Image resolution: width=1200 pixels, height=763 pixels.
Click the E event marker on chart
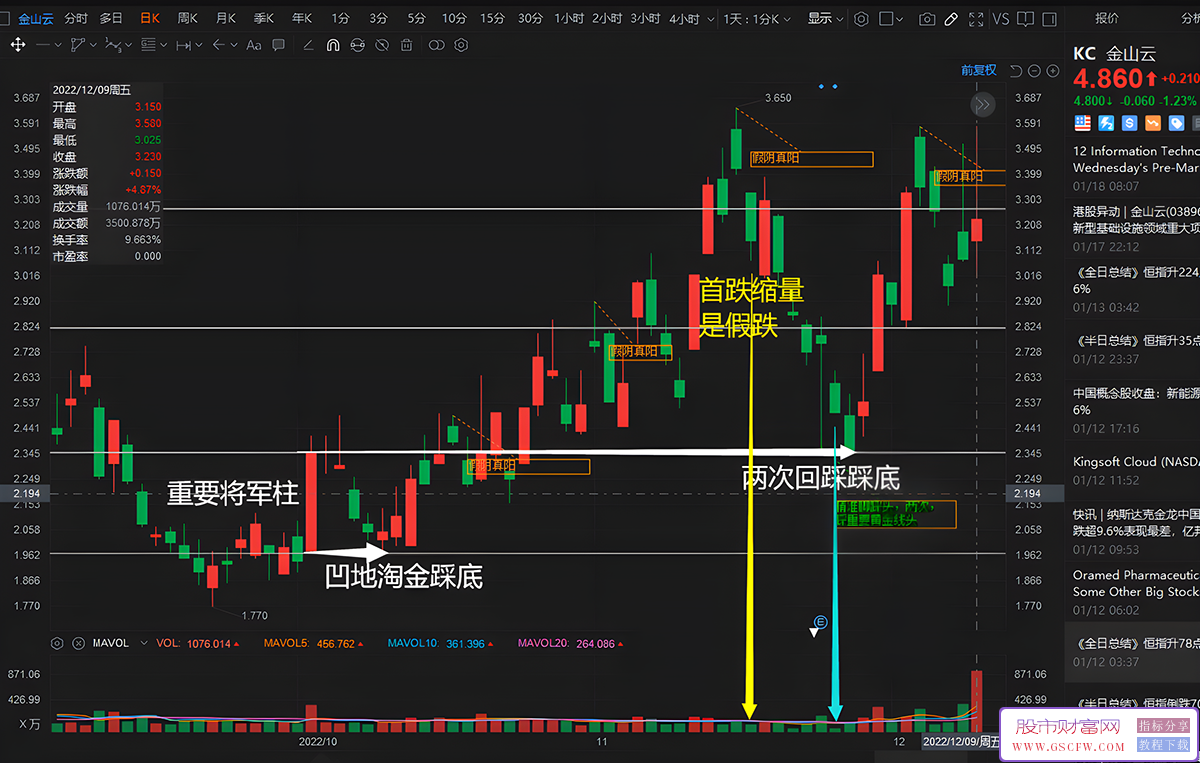820,622
